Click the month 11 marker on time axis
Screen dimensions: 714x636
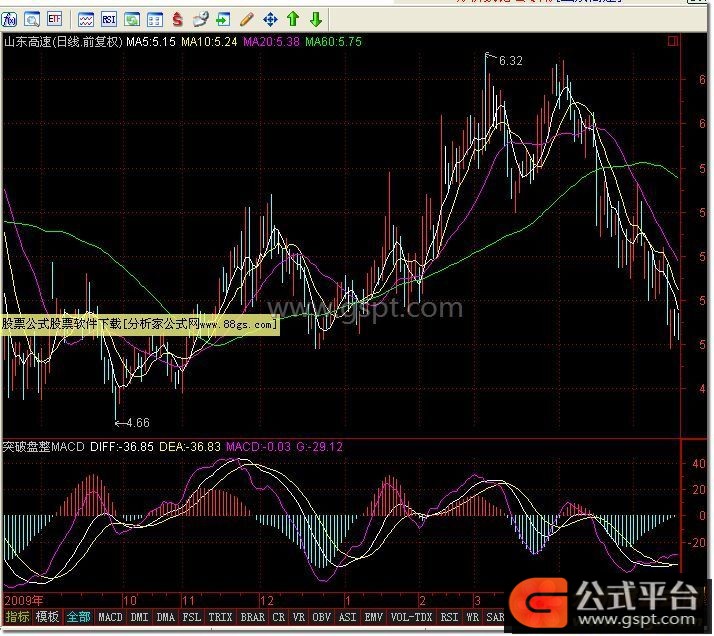pos(188,601)
